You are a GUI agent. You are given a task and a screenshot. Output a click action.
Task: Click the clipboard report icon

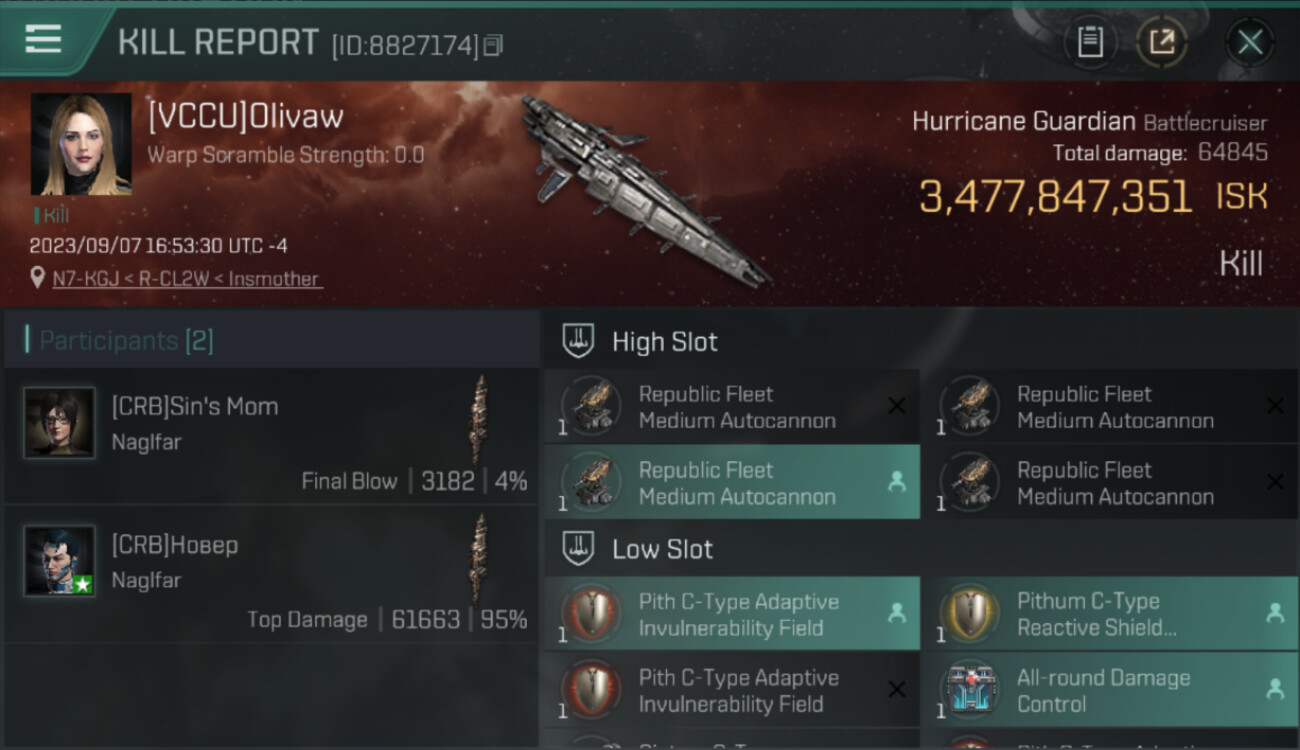1090,42
